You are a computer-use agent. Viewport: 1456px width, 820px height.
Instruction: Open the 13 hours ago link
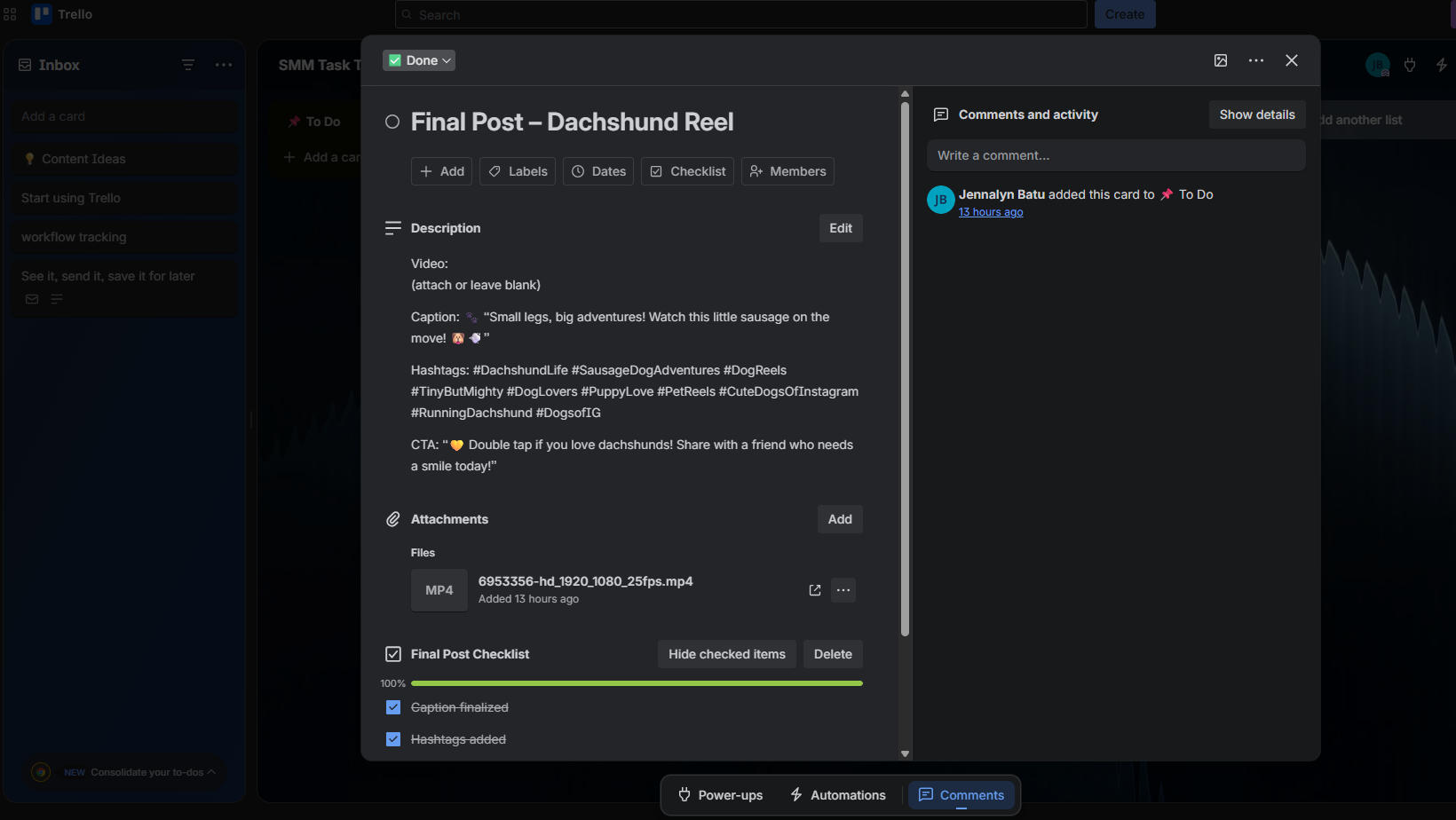pos(991,212)
